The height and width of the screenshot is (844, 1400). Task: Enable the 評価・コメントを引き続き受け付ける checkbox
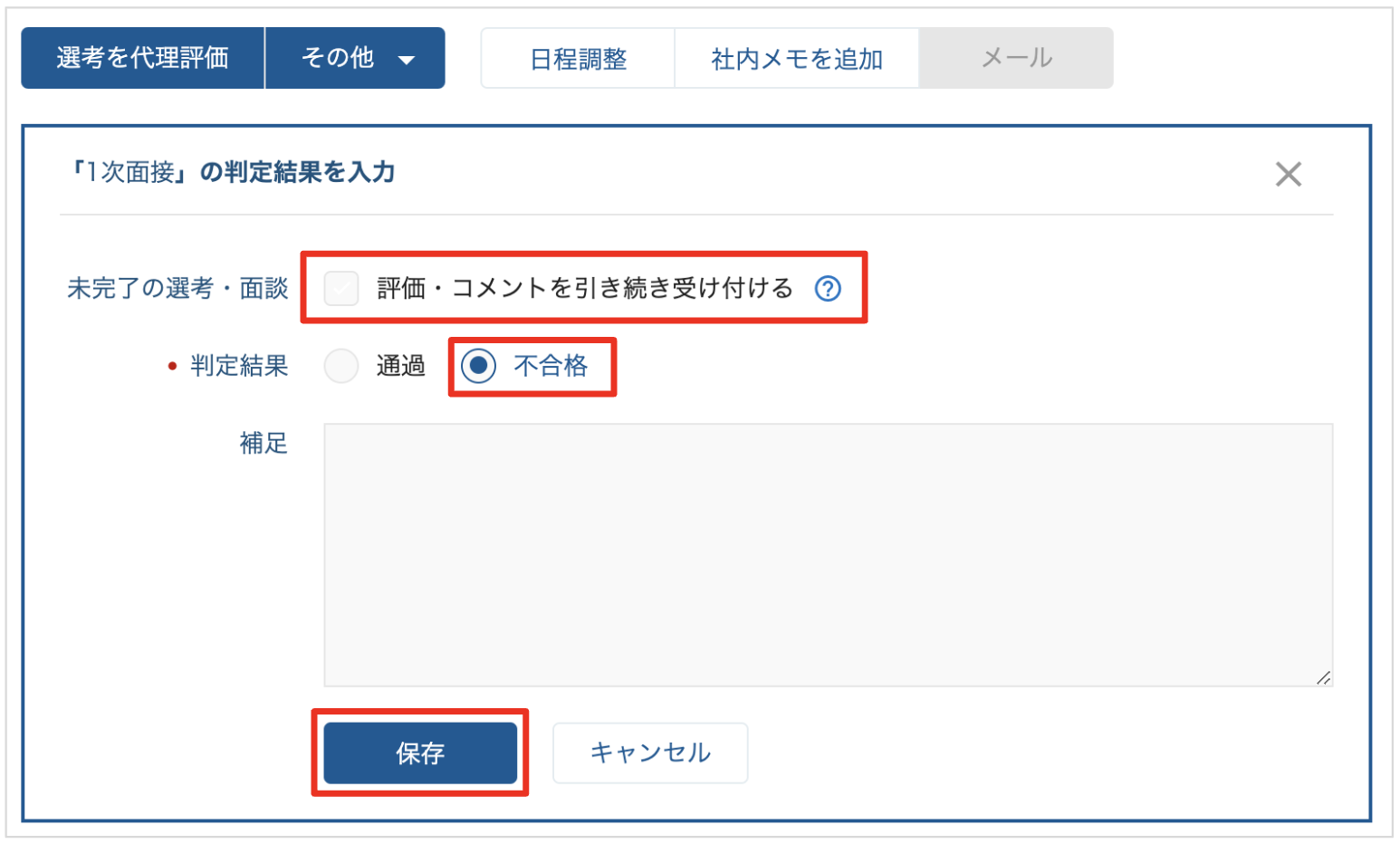pyautogui.click(x=341, y=289)
